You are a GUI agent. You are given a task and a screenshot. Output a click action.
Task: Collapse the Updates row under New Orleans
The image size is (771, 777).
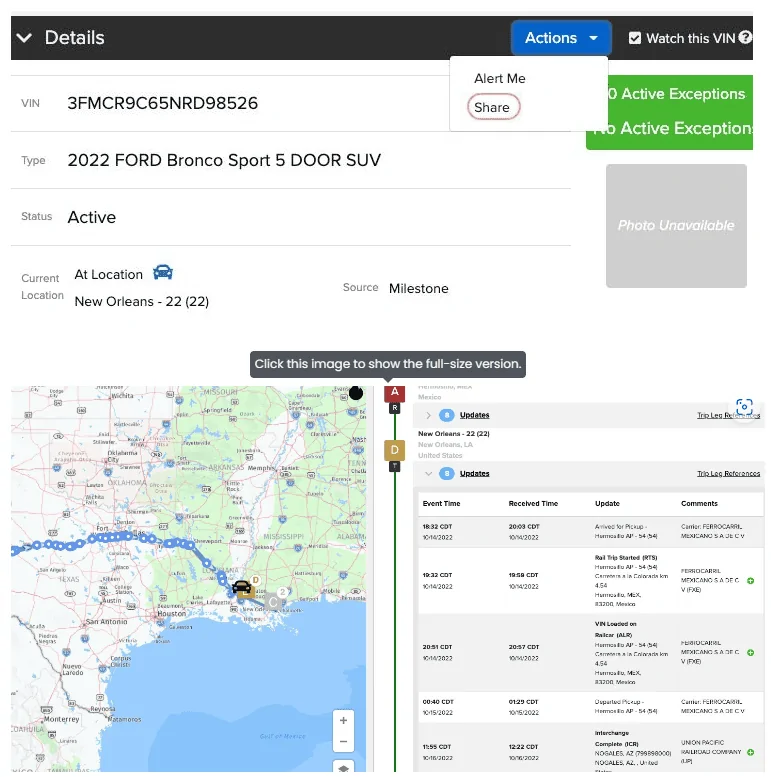(x=428, y=474)
